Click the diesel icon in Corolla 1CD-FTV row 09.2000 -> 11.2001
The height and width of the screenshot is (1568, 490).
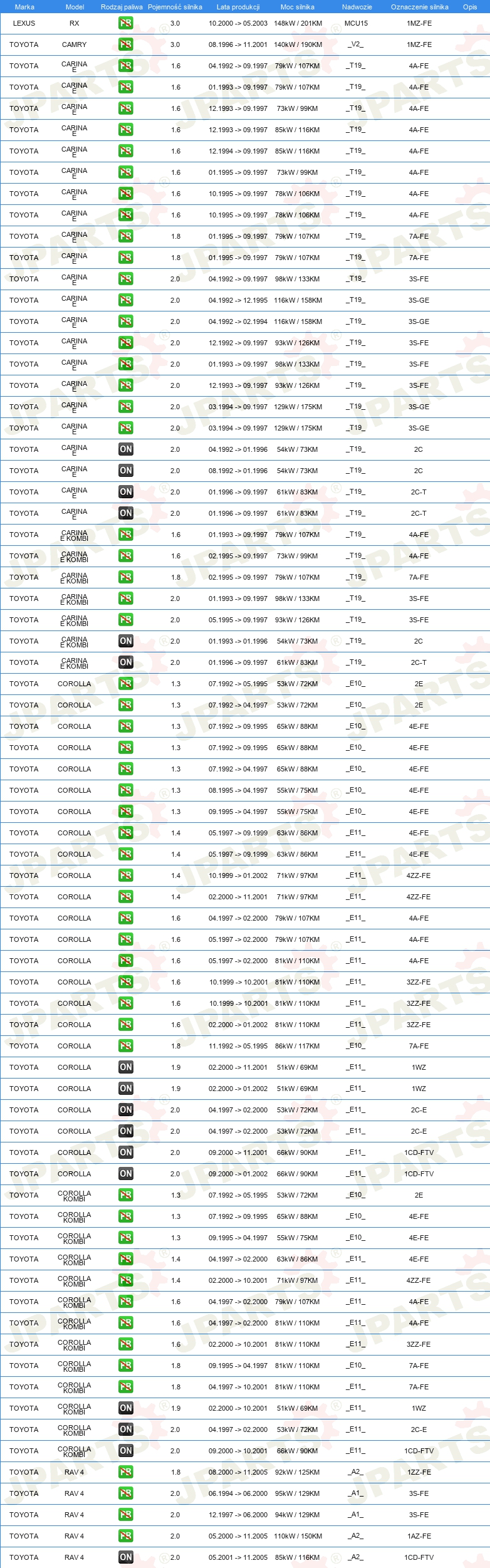click(x=125, y=1152)
